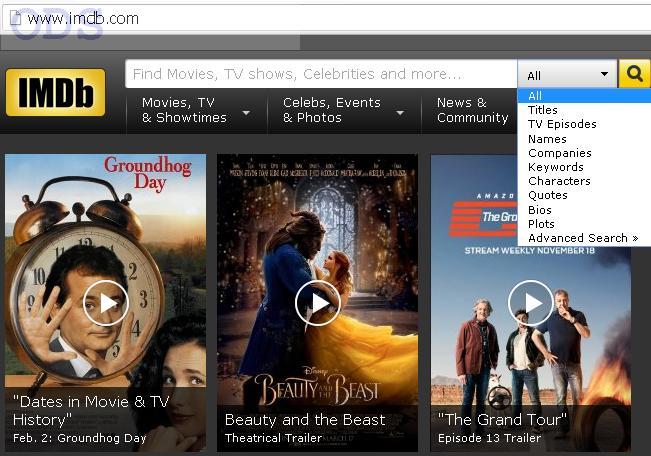Screen dimensions: 651x456
Task: Open the Advanced Search link
Action: 582,238
